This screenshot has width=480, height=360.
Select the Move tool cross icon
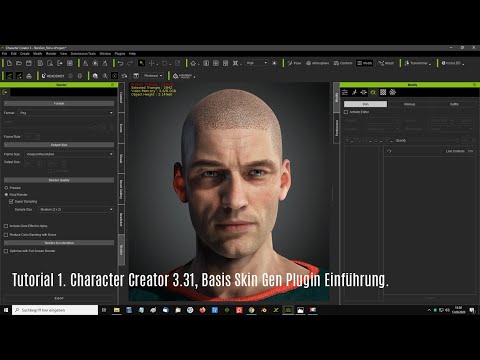[152, 63]
